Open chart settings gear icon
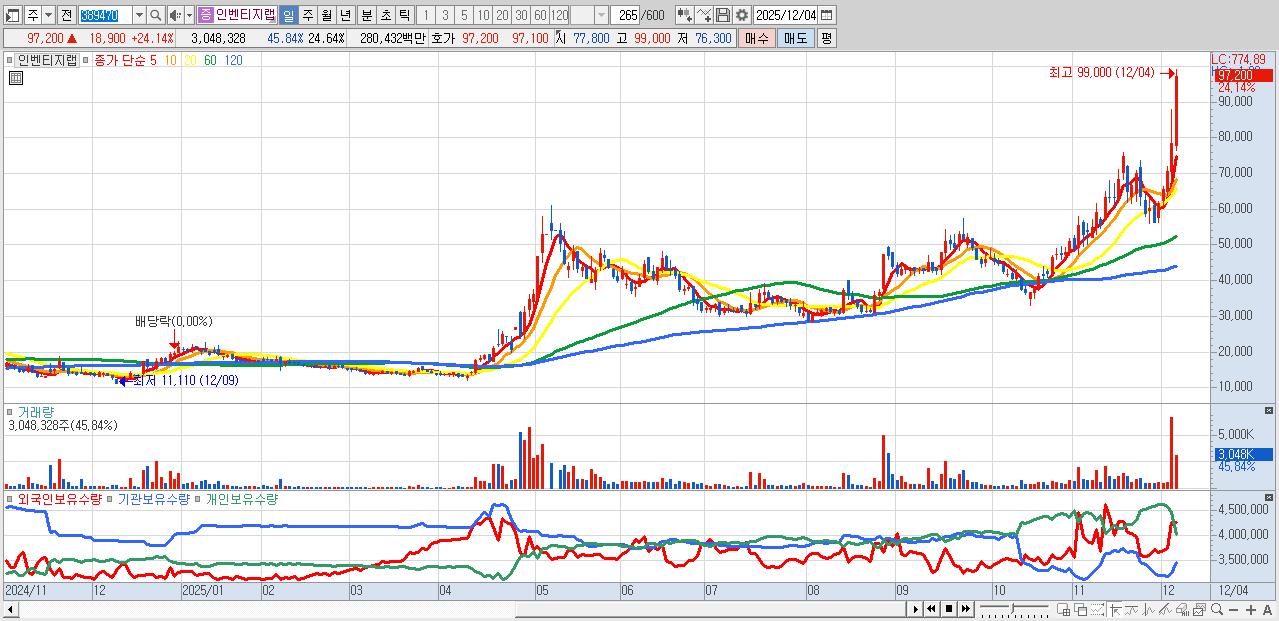The width and height of the screenshot is (1279, 621). point(742,15)
